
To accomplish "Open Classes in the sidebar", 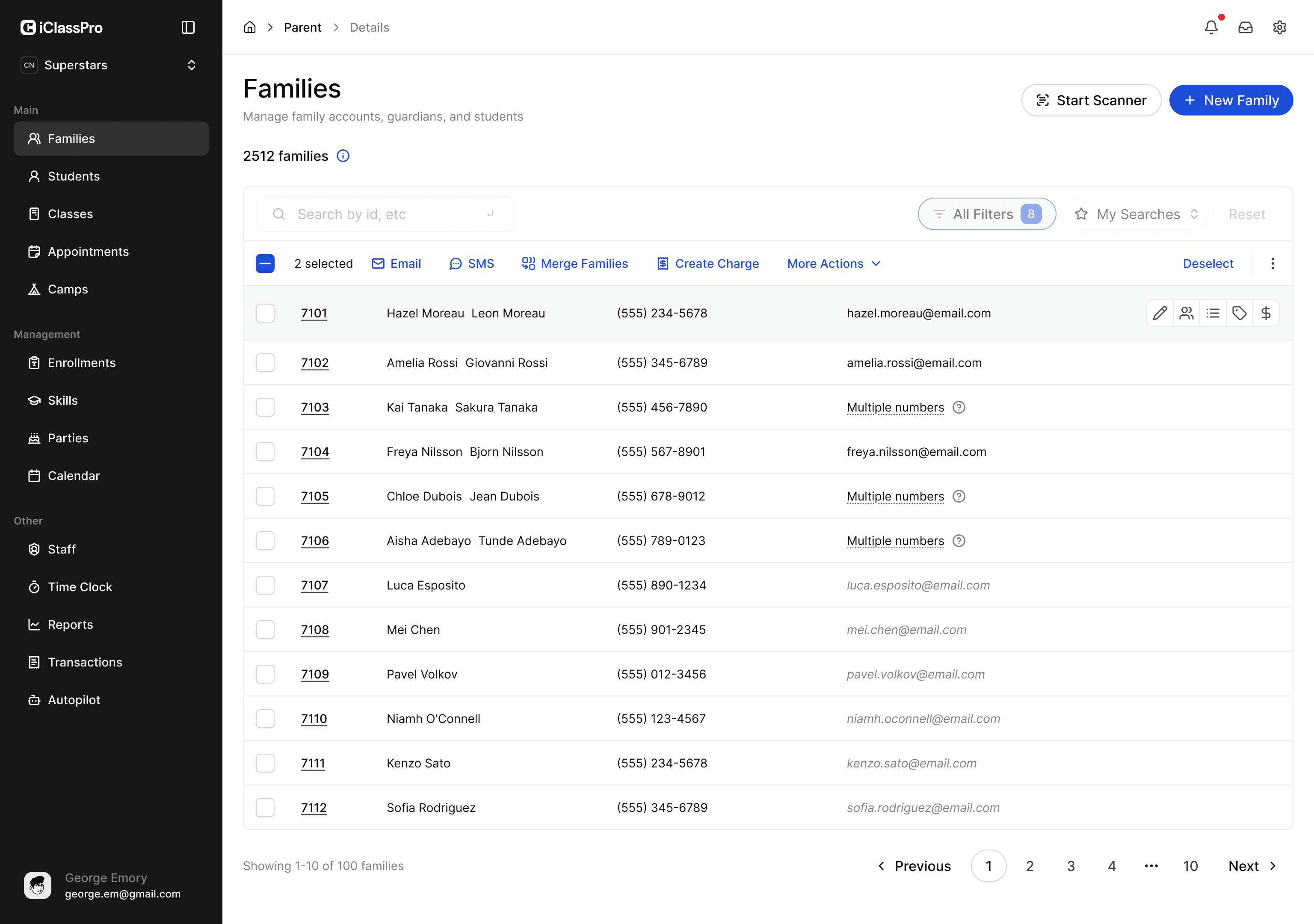I will pos(111,214).
